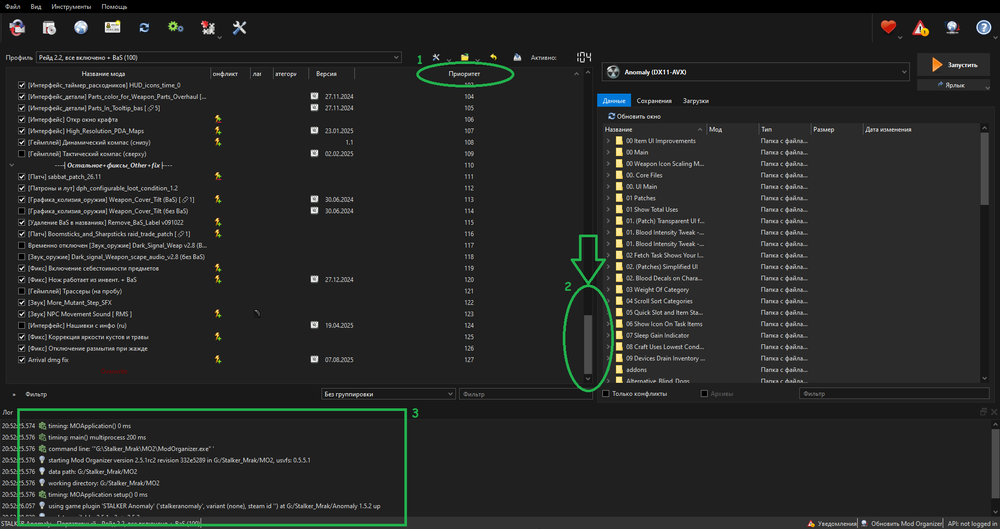1000x529 pixels.
Task: Expand the 00 Item UI Improvements folder
Action: [608, 141]
